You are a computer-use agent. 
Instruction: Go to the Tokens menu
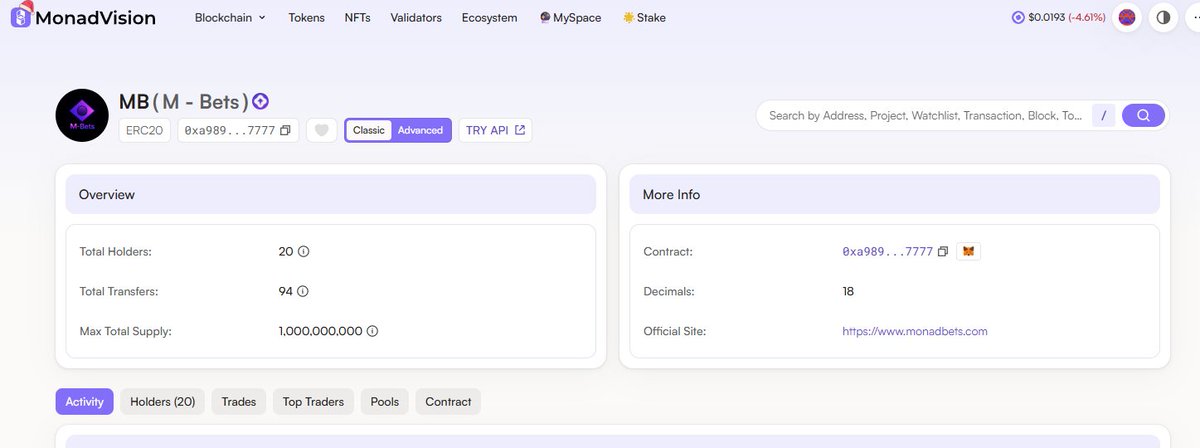306,18
